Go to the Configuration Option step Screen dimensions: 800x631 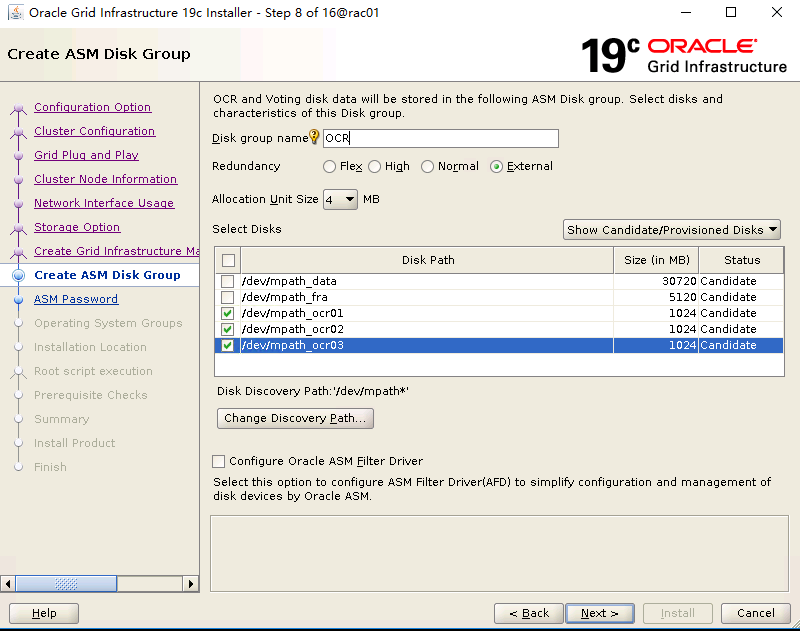click(x=92, y=107)
